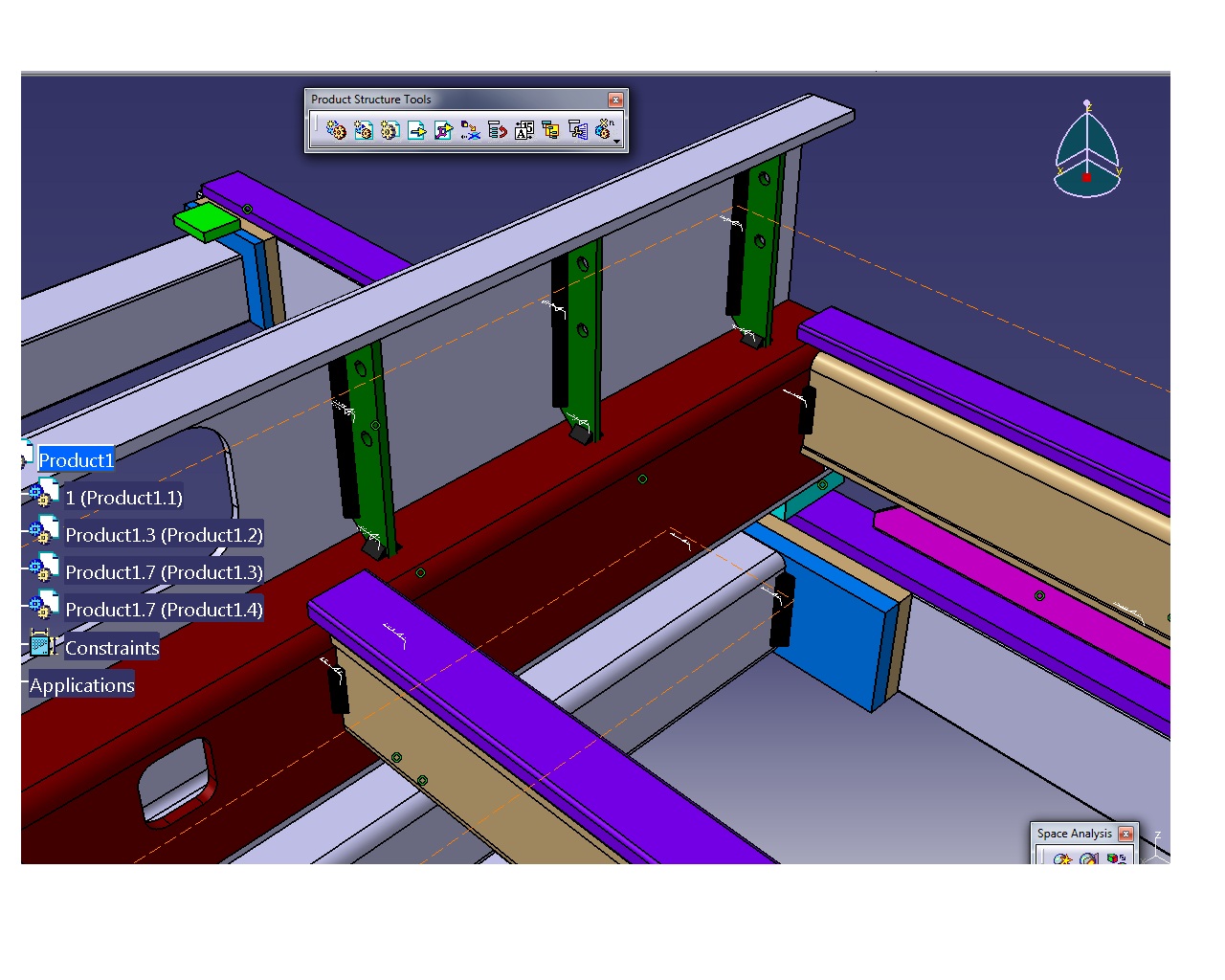Screen dimensions: 1225x980
Task: Click the Generate Numbering icon
Action: pos(523,130)
